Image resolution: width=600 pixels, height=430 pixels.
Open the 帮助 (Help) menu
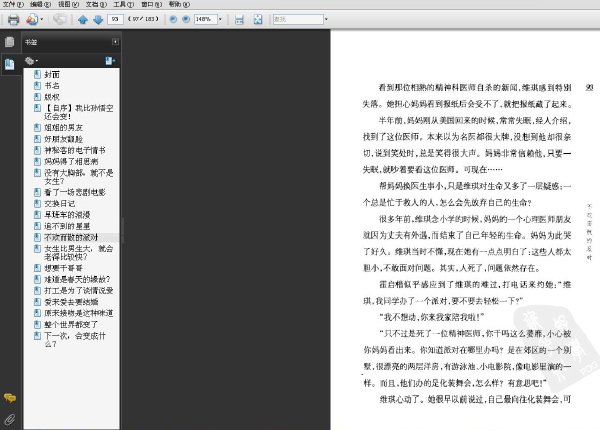coord(179,4)
